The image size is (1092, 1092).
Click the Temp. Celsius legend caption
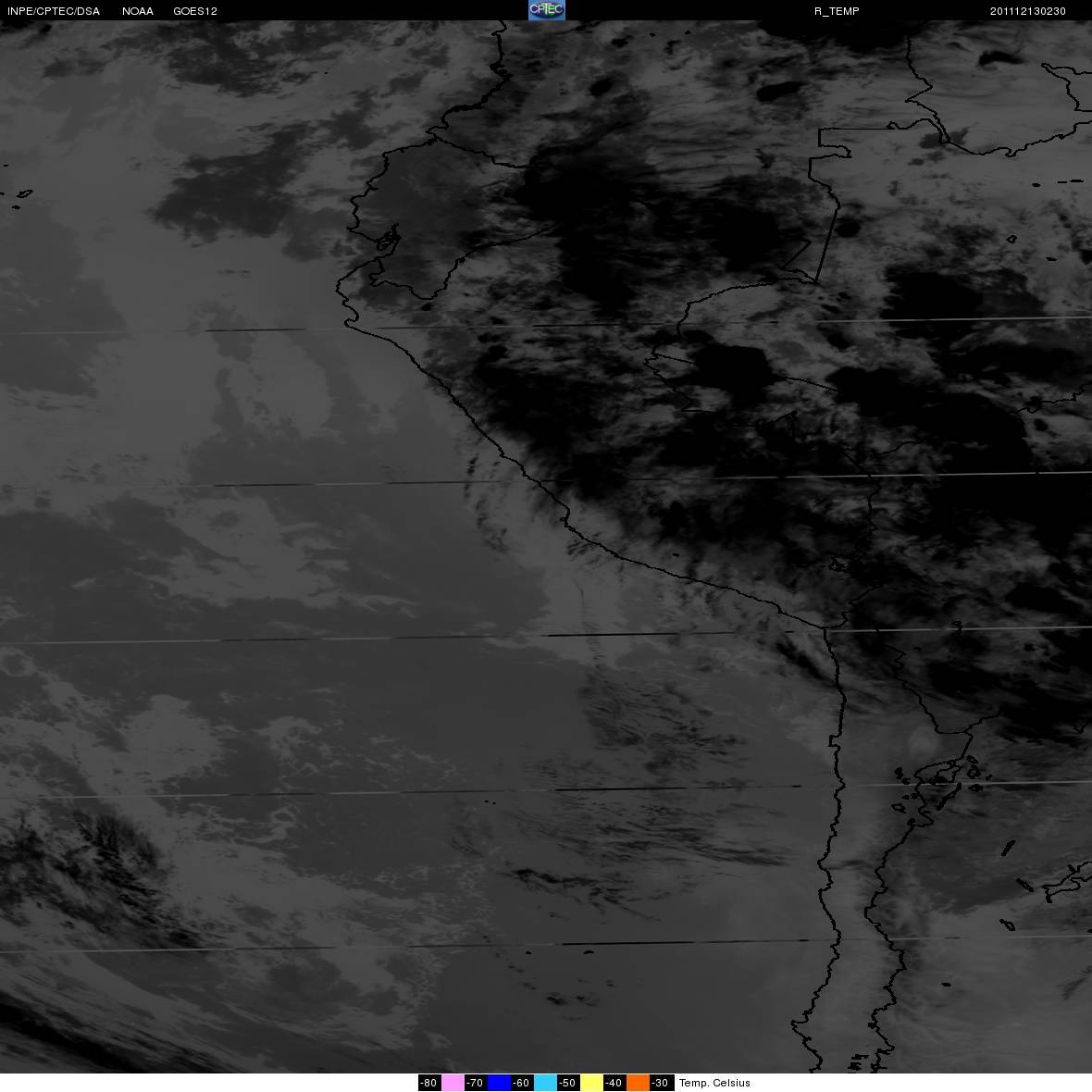click(x=714, y=1083)
